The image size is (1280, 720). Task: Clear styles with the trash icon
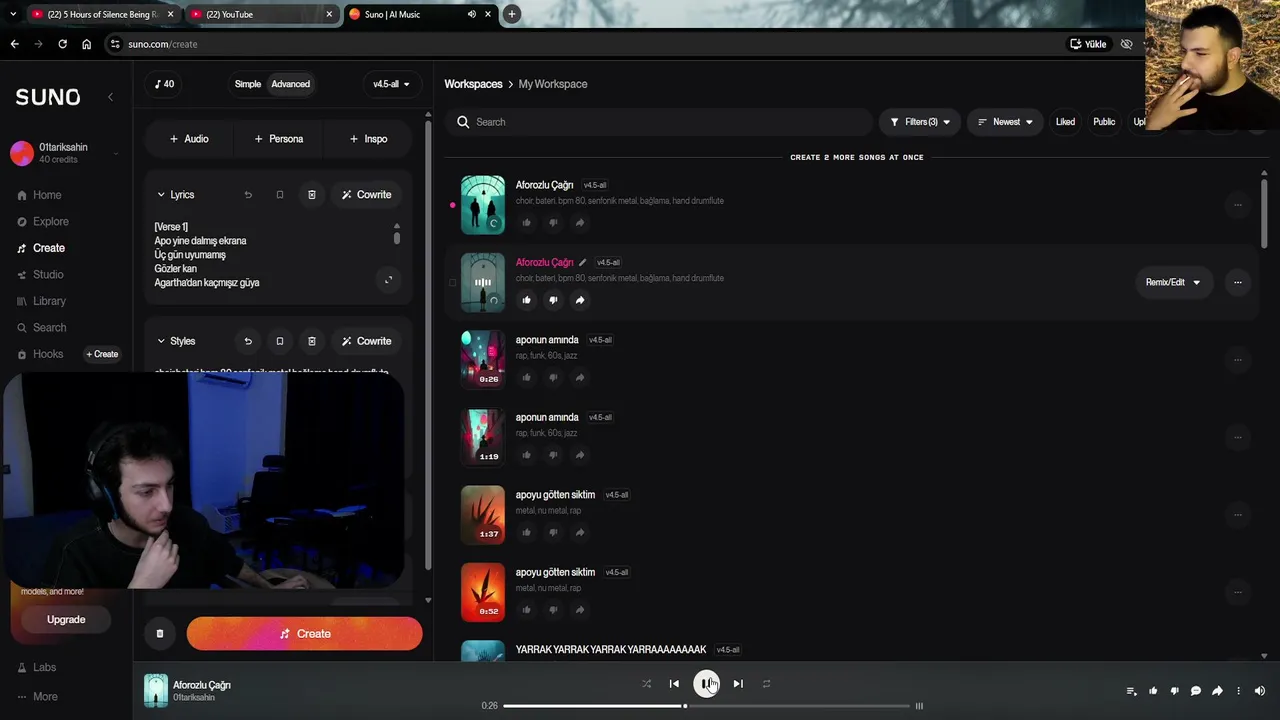312,341
